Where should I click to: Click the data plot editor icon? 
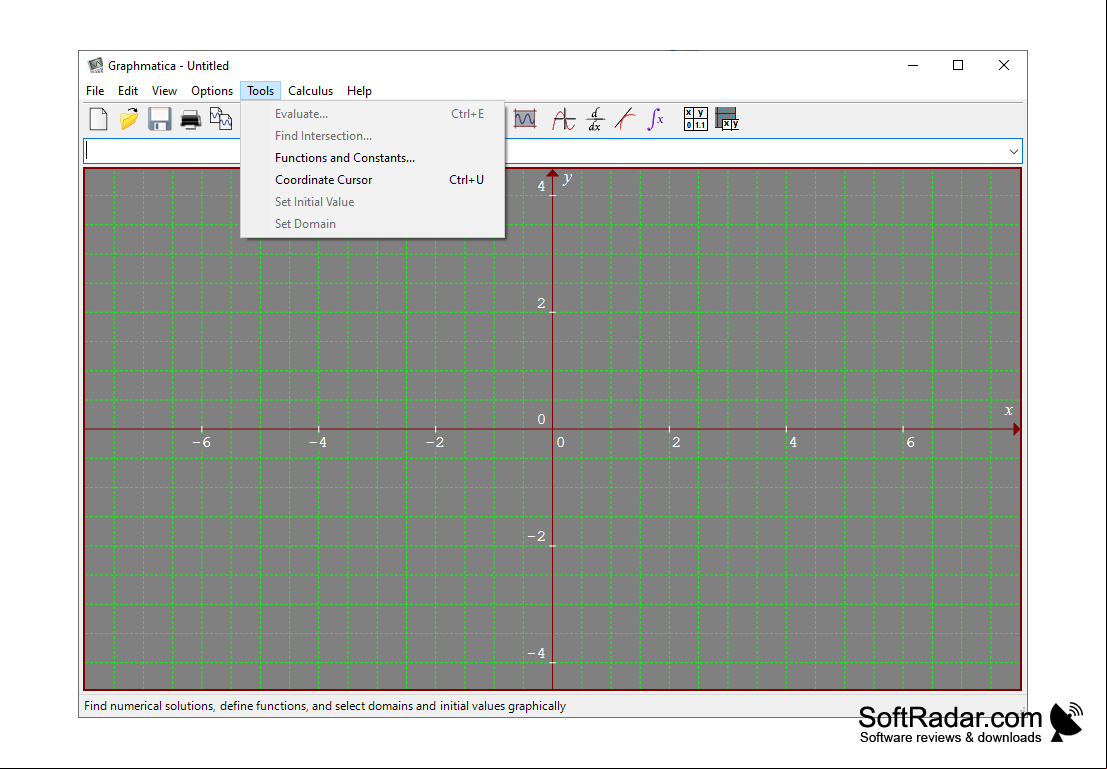(726, 119)
